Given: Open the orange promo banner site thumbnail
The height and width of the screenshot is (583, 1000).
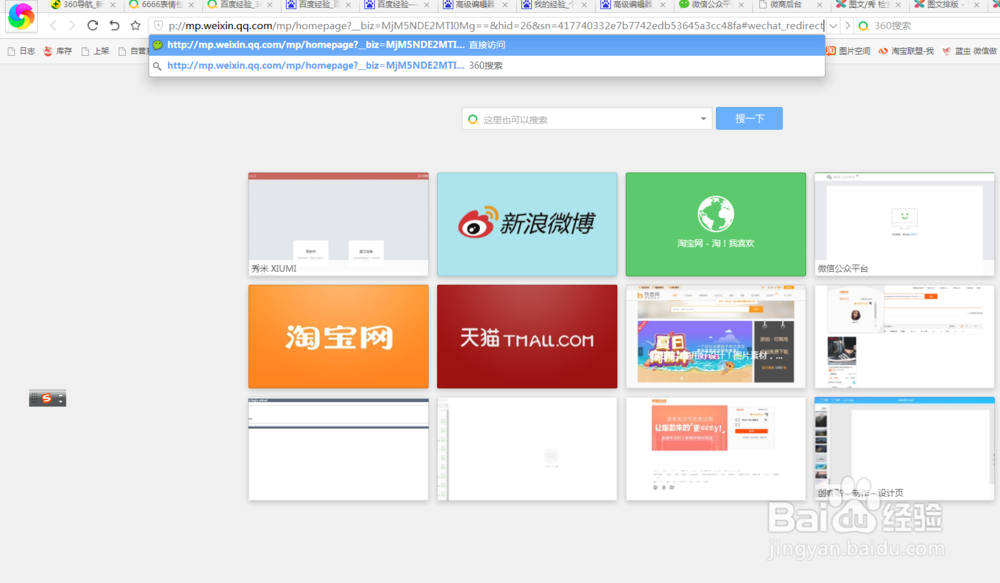Looking at the screenshot, I should (x=716, y=448).
